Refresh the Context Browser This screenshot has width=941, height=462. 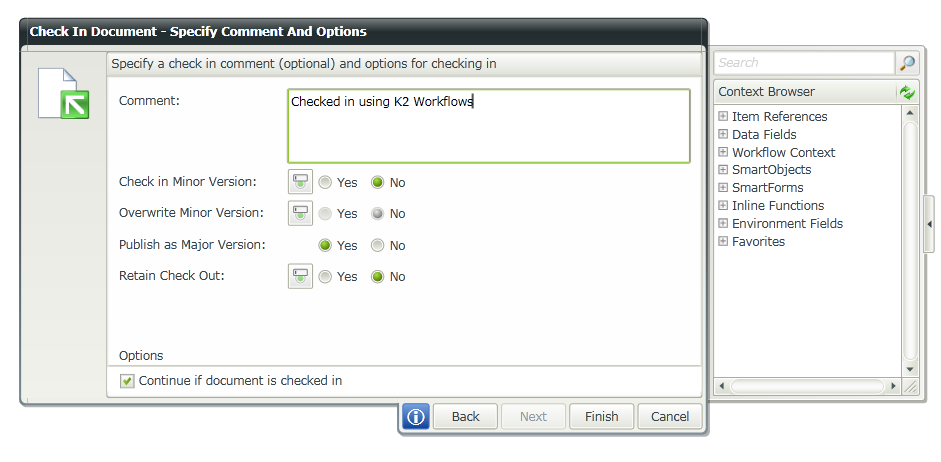tap(907, 92)
